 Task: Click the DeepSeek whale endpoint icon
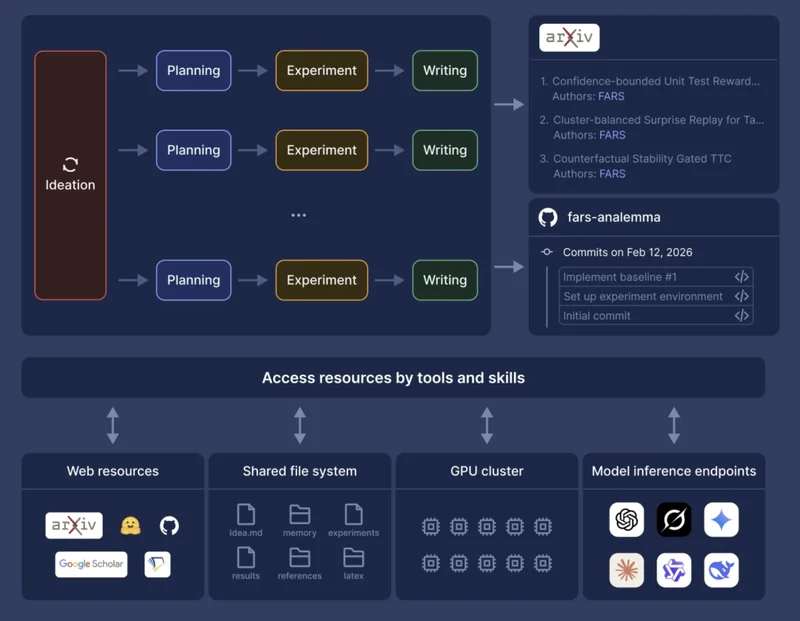click(721, 570)
